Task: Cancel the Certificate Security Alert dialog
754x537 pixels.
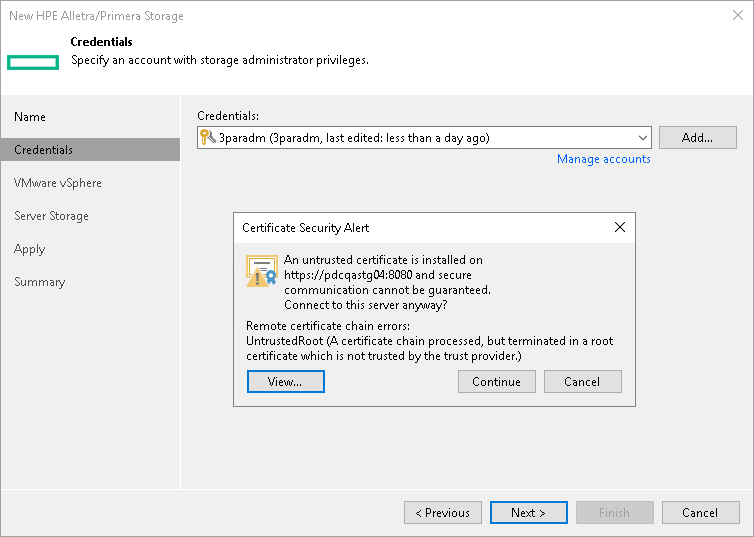Action: pyautogui.click(x=582, y=381)
